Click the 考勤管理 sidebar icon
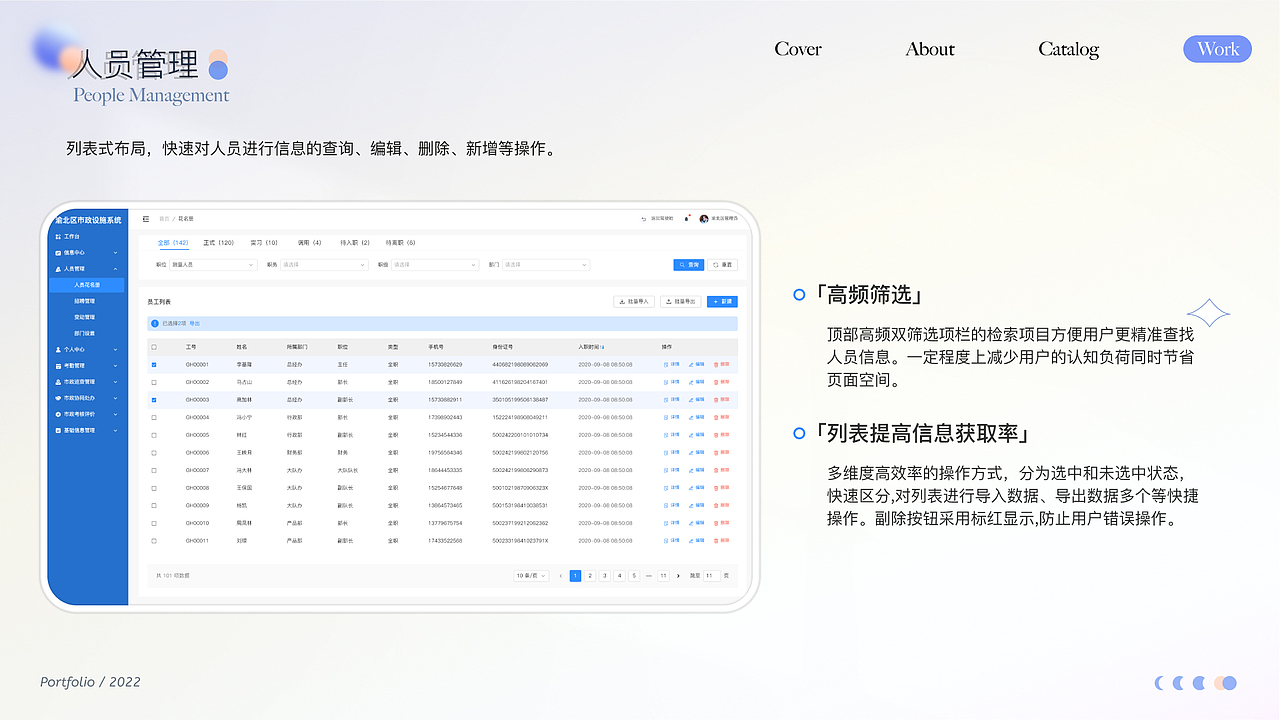The height and width of the screenshot is (720, 1280). (x=58, y=366)
